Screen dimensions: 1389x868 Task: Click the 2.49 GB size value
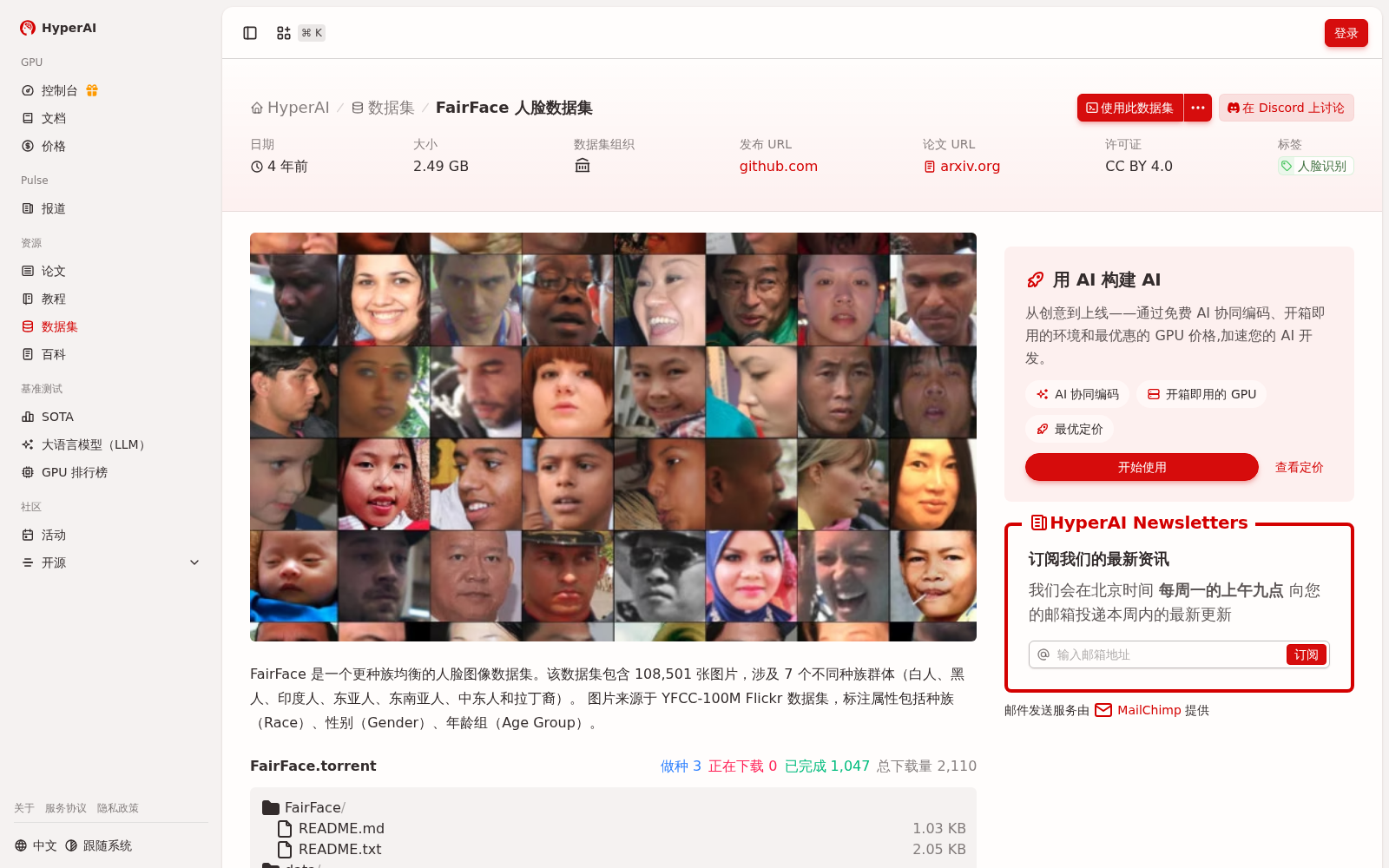(441, 166)
